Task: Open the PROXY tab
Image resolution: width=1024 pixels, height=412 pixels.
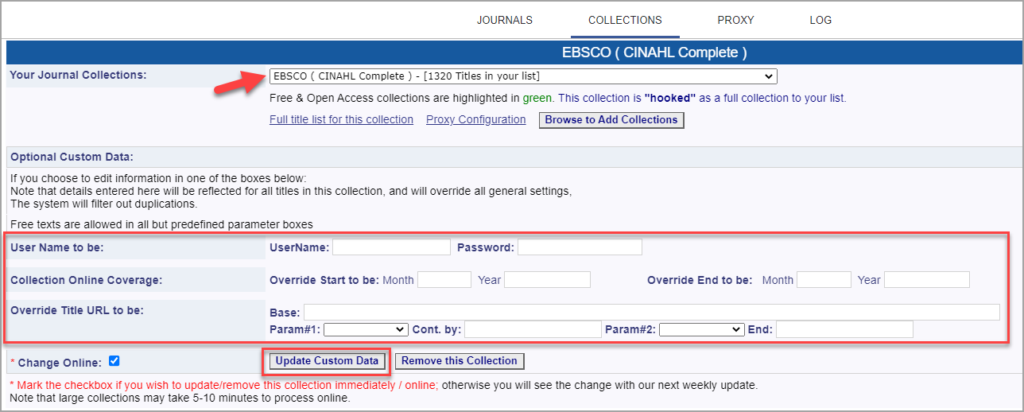Action: [x=735, y=20]
